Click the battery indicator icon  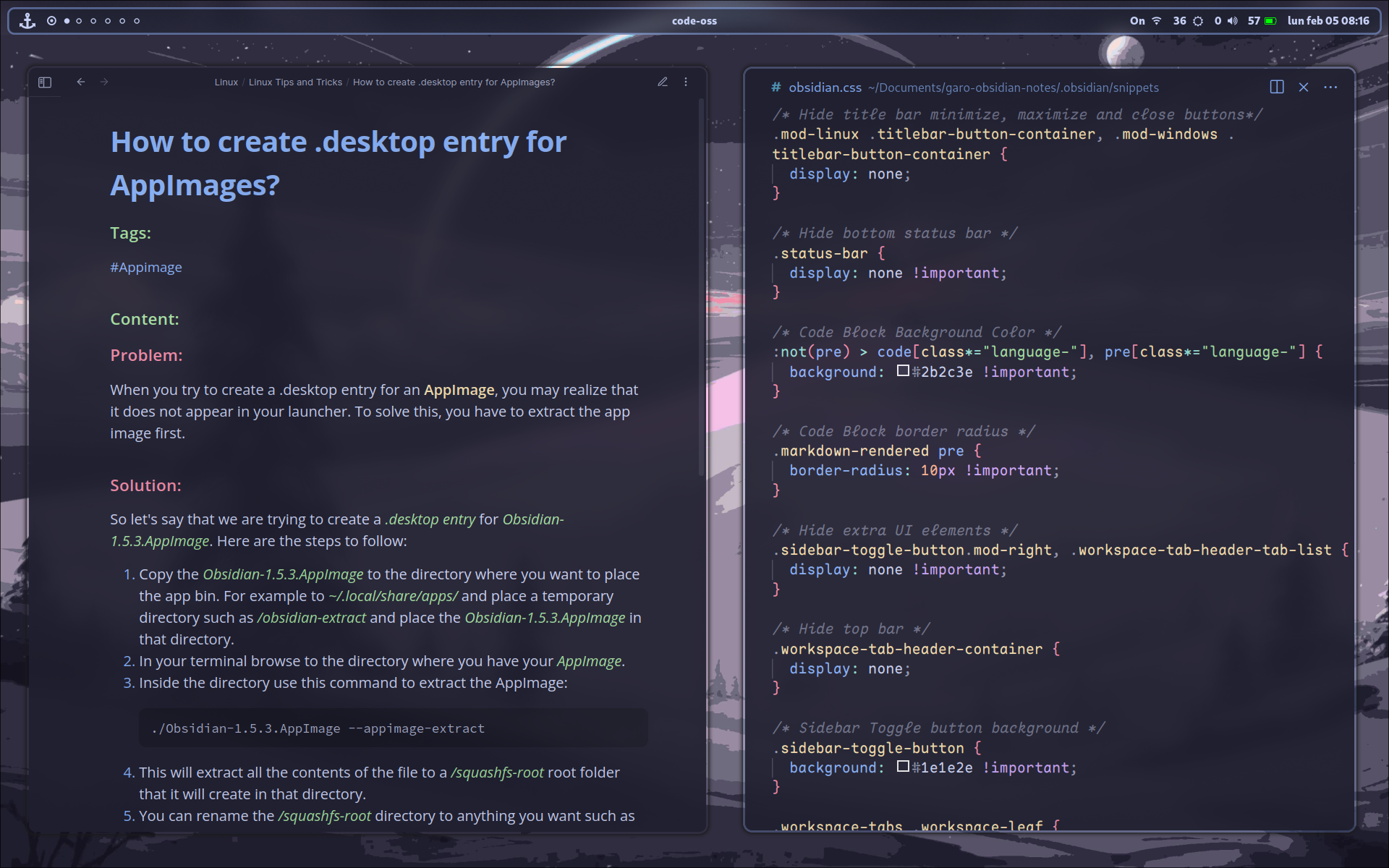point(1270,21)
